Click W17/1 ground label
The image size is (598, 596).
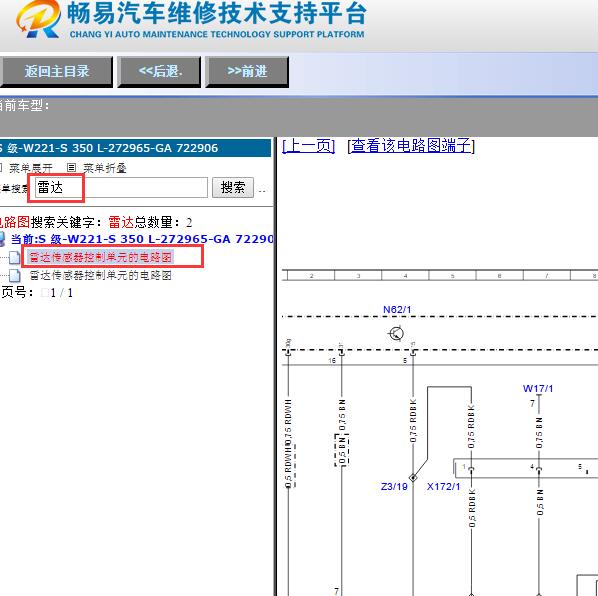coord(538,389)
